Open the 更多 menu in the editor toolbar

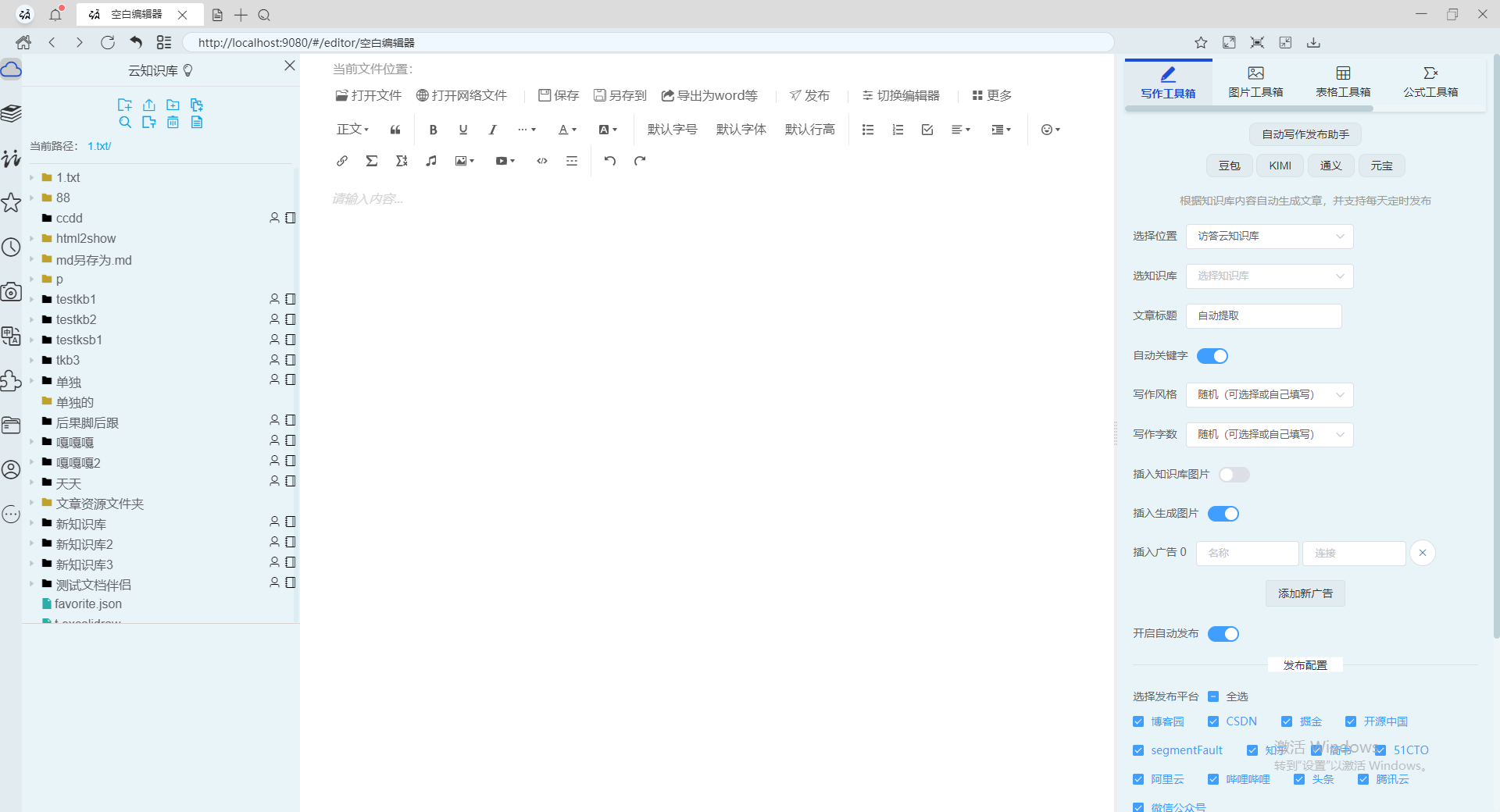click(x=991, y=95)
